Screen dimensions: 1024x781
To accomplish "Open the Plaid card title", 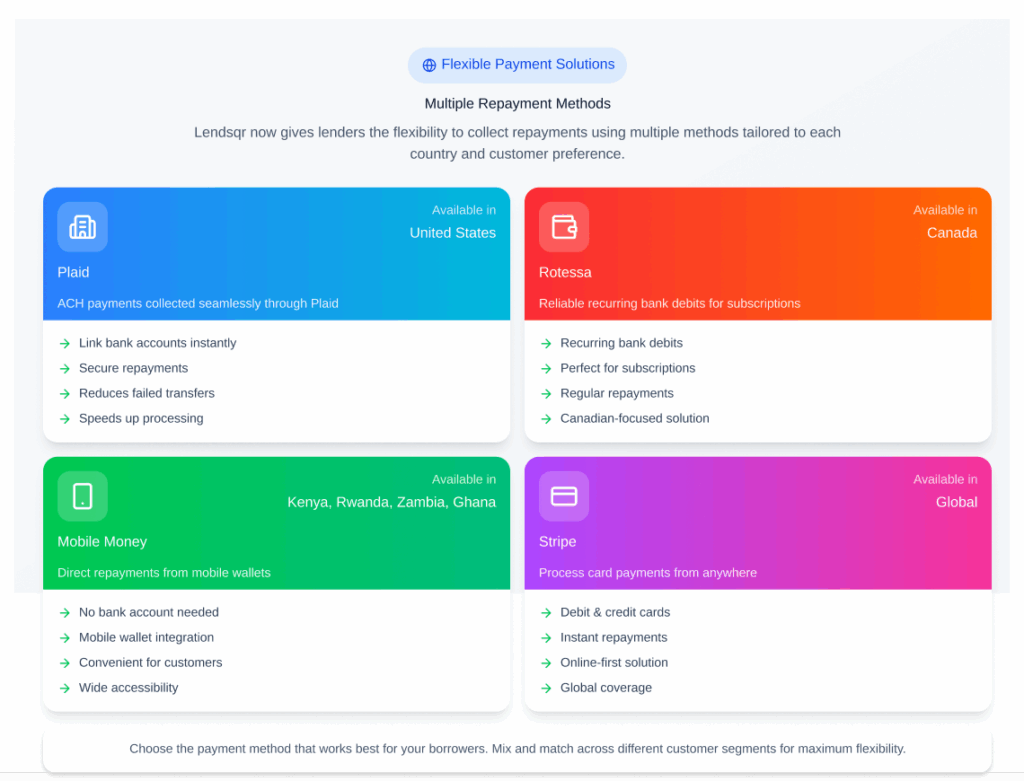I will tap(73, 272).
